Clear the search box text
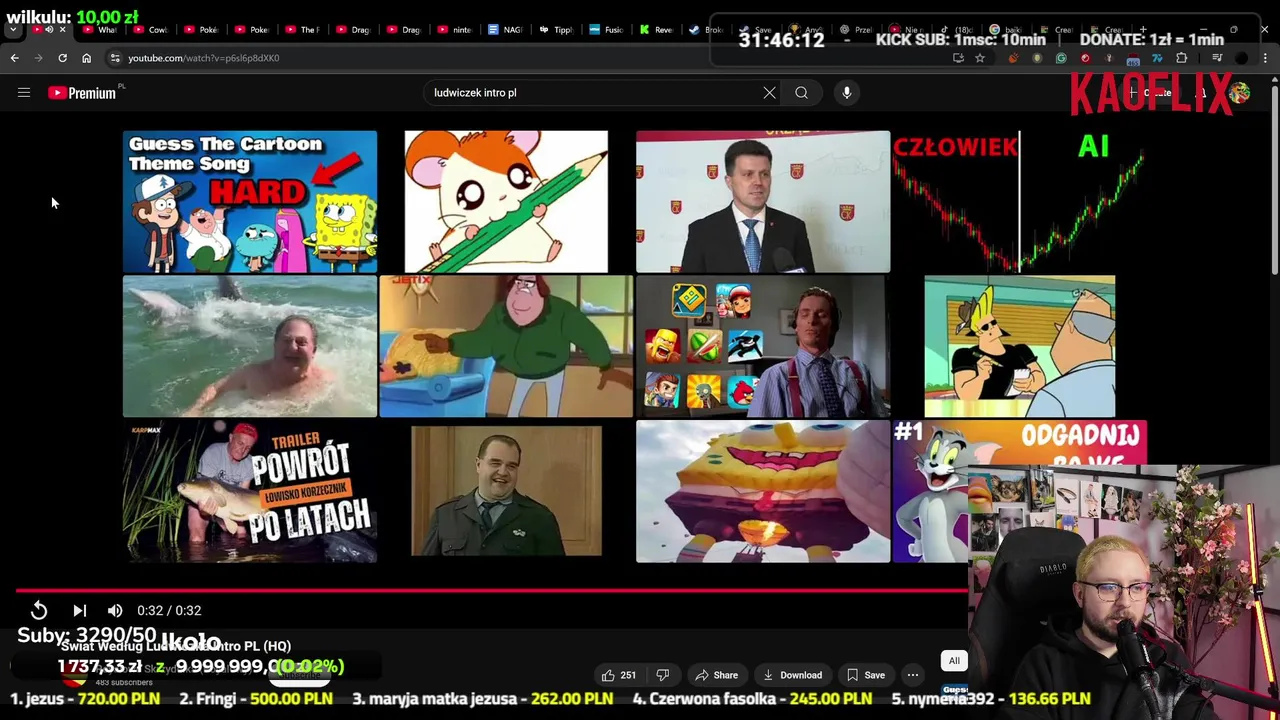The height and width of the screenshot is (720, 1280). point(769,93)
